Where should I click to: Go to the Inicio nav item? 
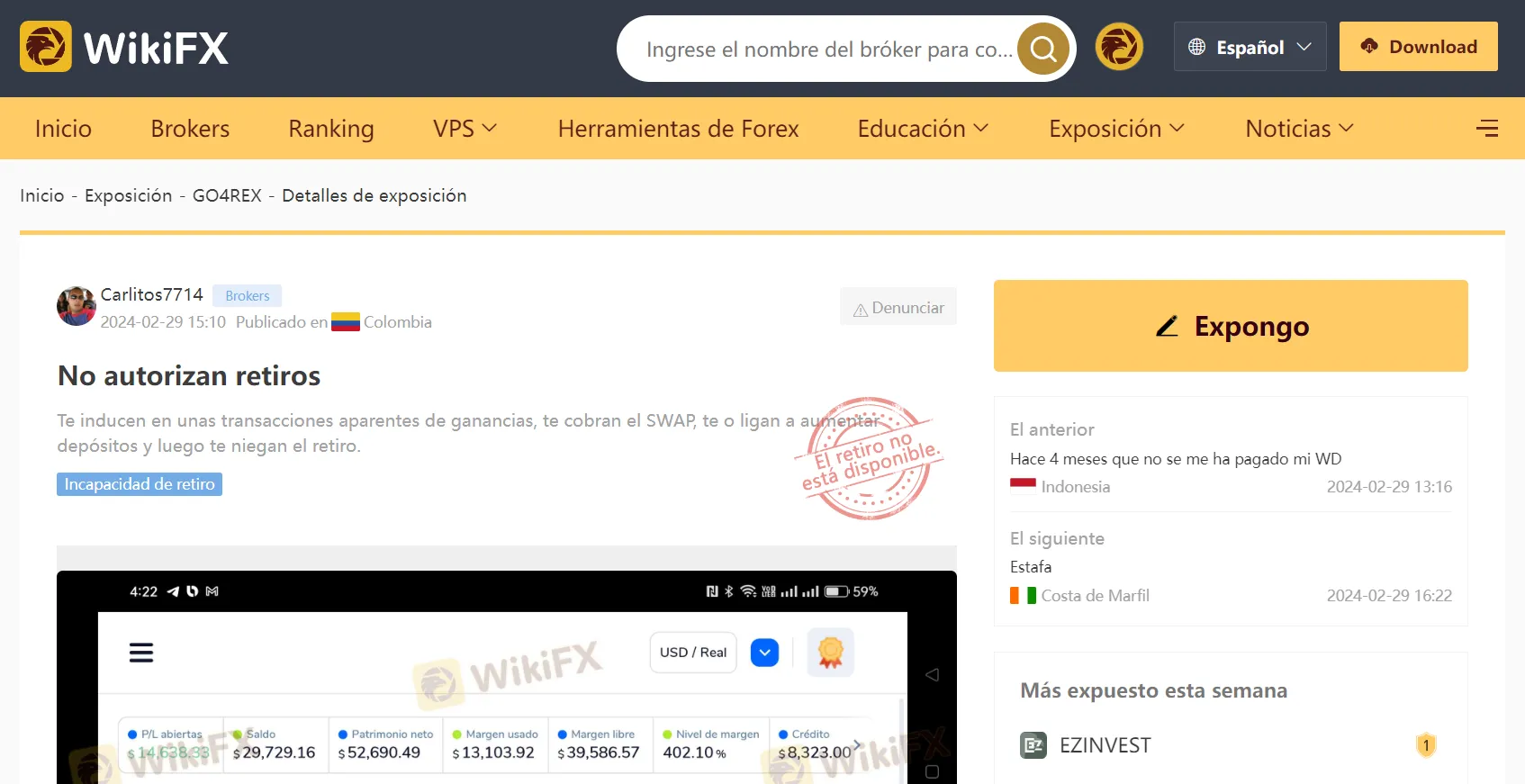(63, 129)
